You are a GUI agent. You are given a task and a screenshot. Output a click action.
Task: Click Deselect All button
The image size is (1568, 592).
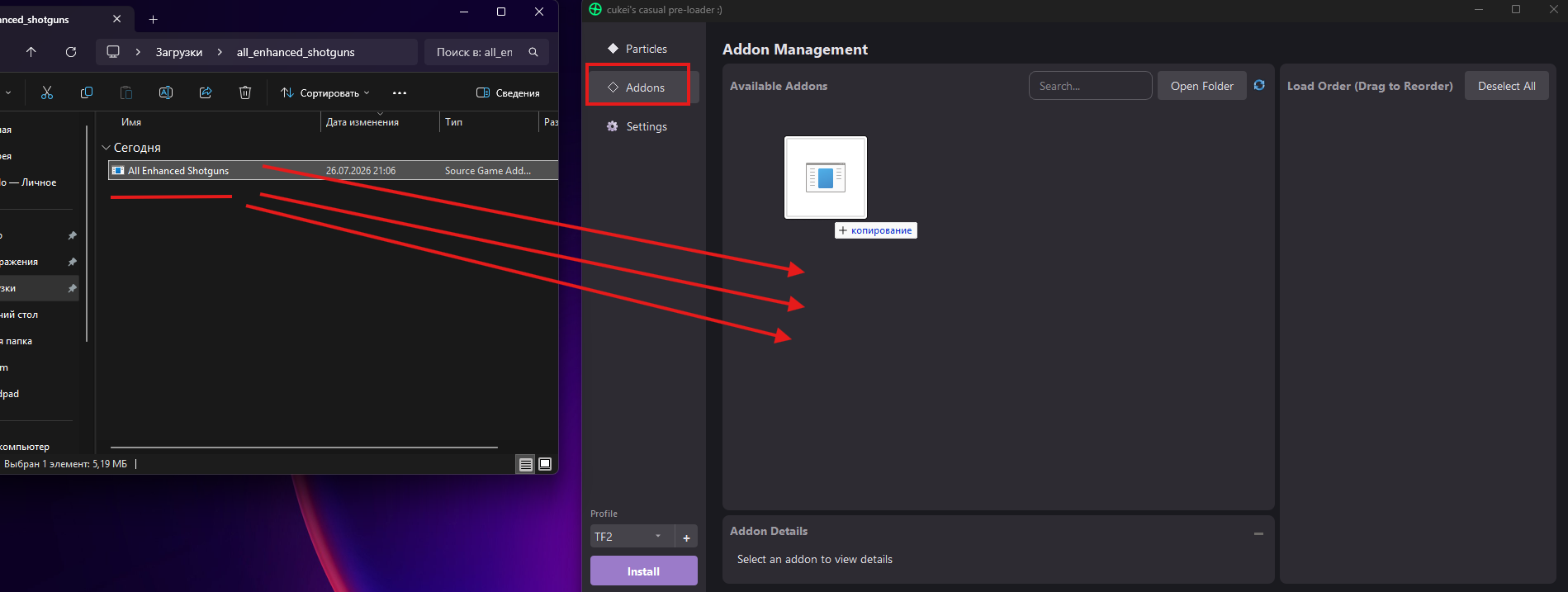pyautogui.click(x=1506, y=86)
